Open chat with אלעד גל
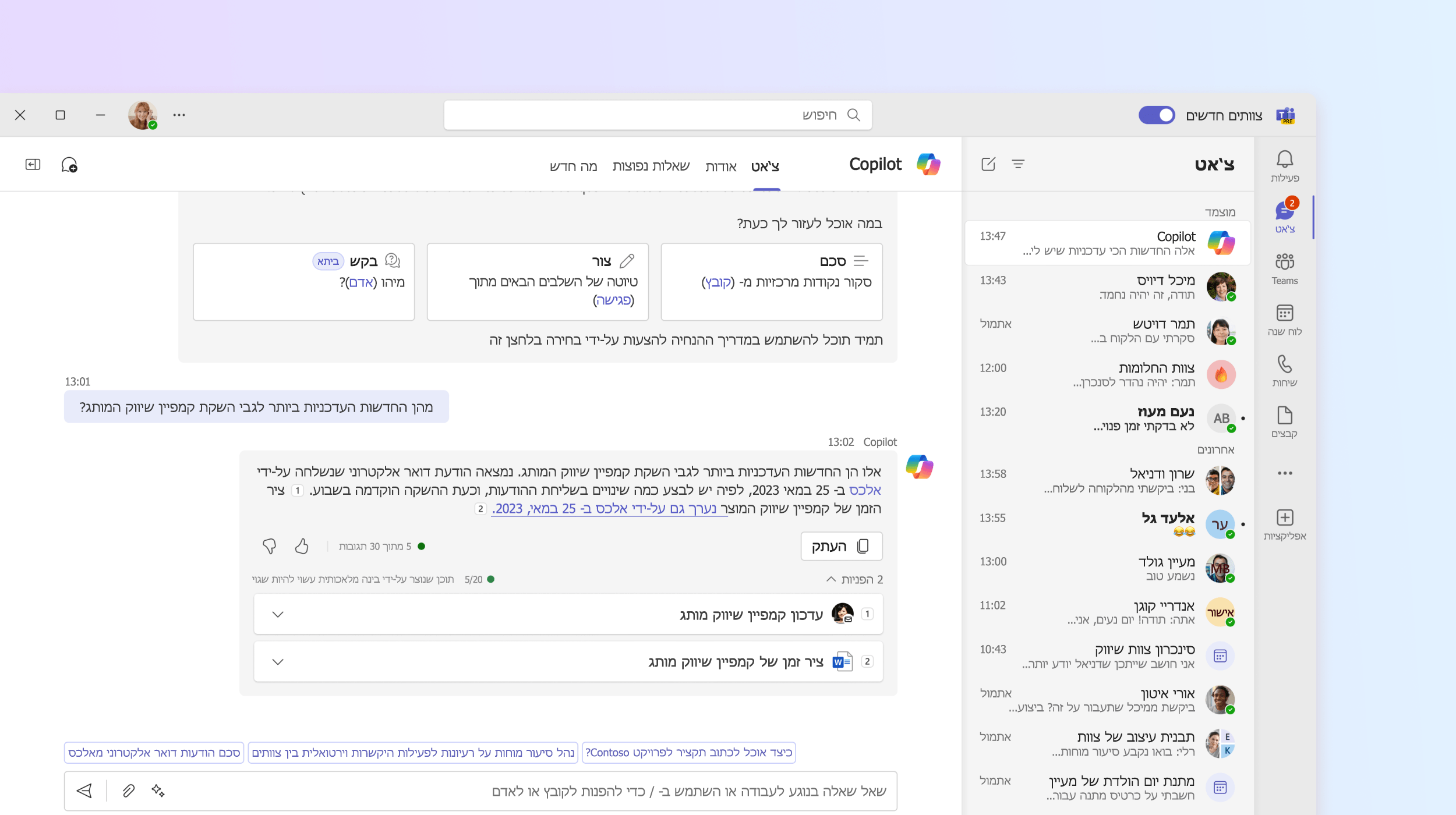This screenshot has width=1456, height=815. (1107, 524)
